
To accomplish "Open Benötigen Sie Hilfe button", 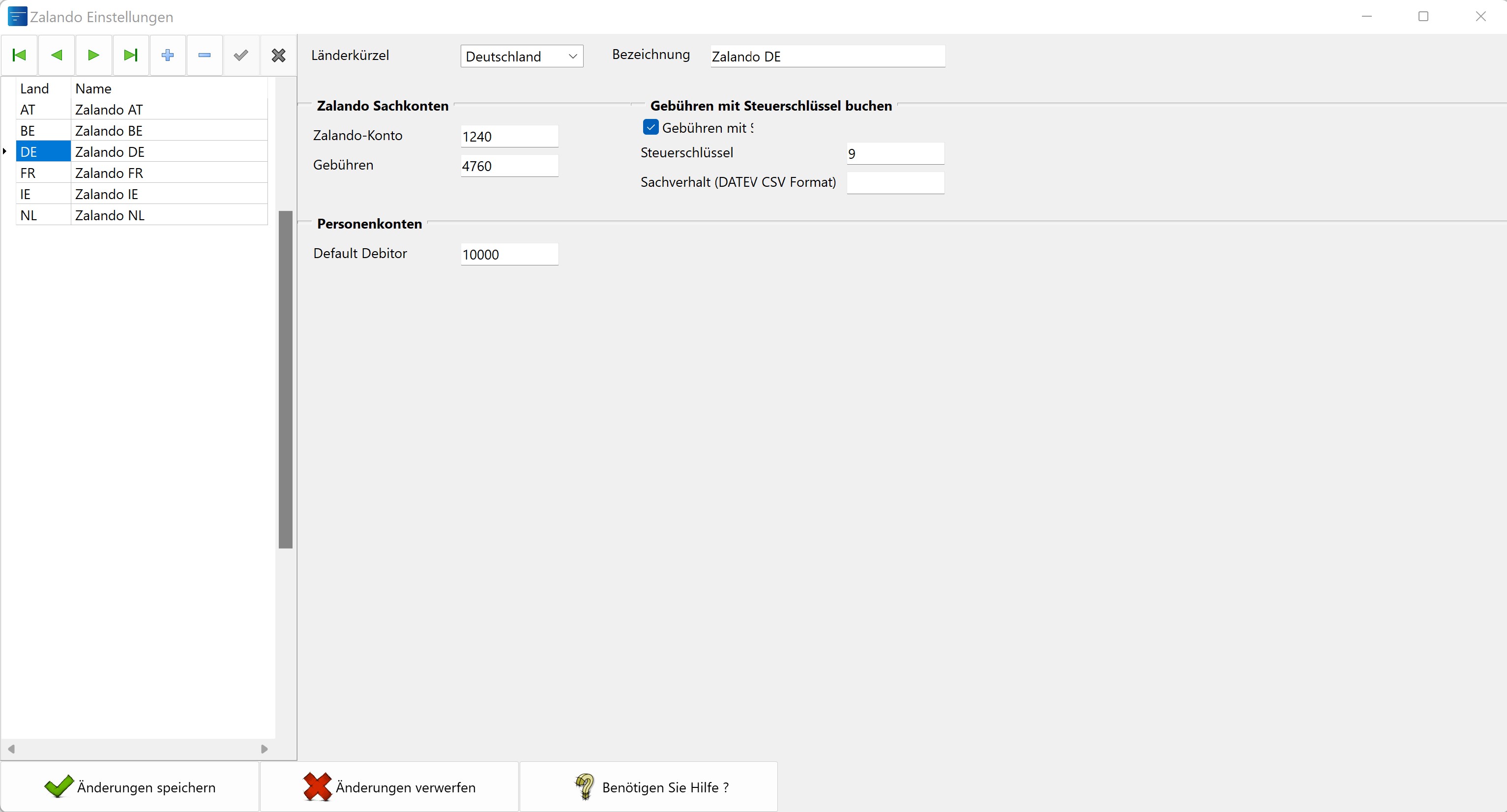I will [649, 787].
